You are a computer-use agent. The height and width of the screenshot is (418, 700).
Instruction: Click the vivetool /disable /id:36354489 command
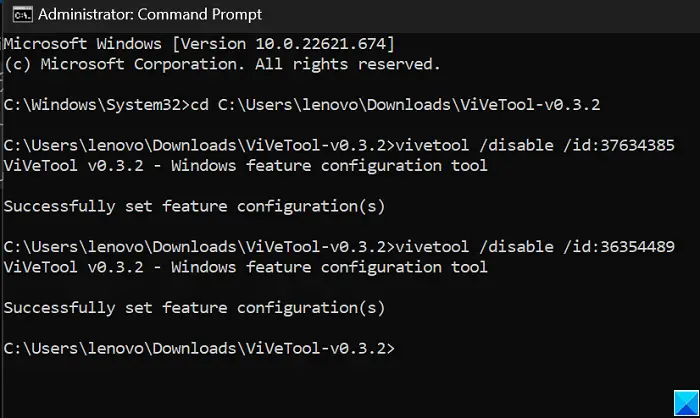click(x=535, y=247)
